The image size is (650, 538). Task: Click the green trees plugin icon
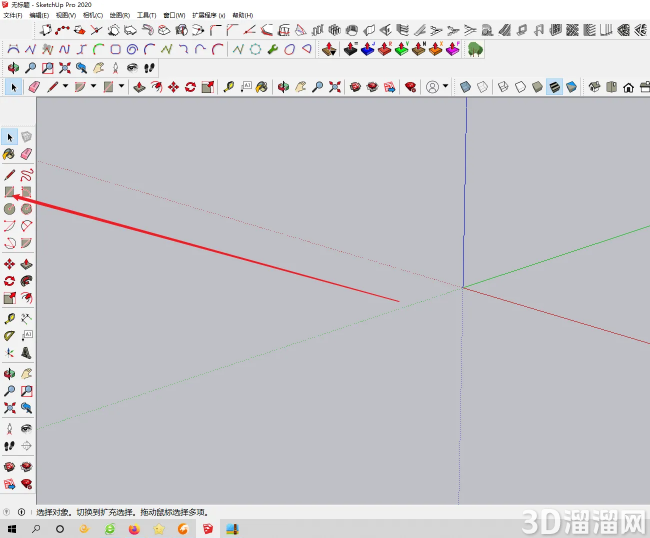click(x=475, y=49)
